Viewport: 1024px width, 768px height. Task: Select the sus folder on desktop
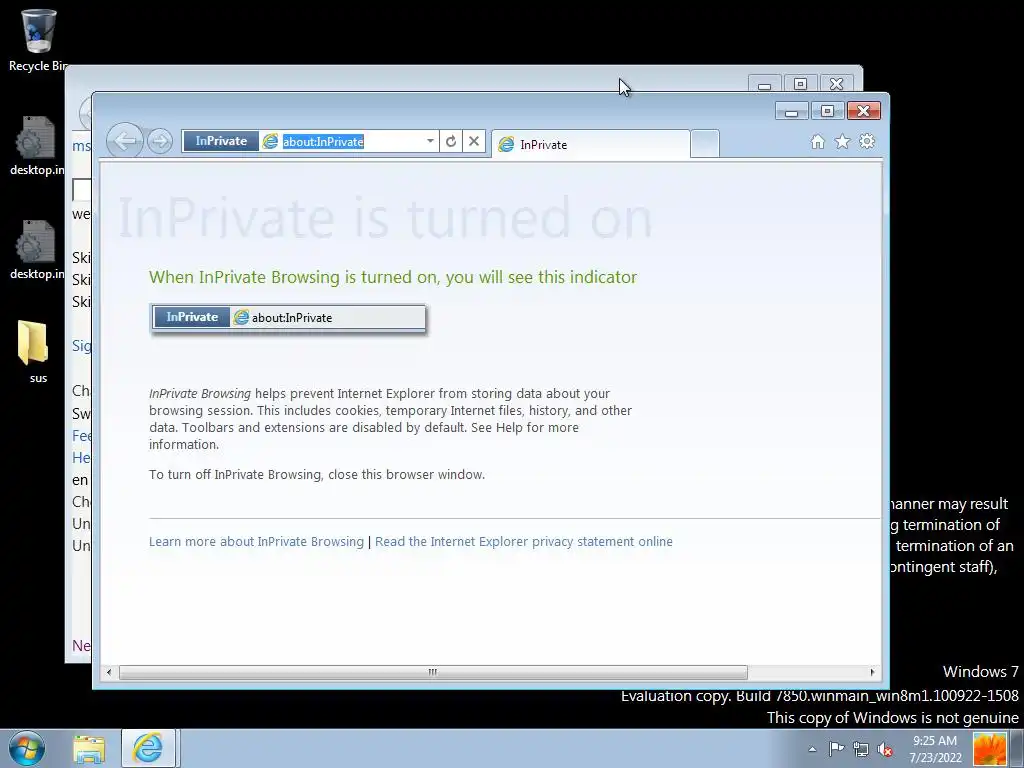click(36, 351)
